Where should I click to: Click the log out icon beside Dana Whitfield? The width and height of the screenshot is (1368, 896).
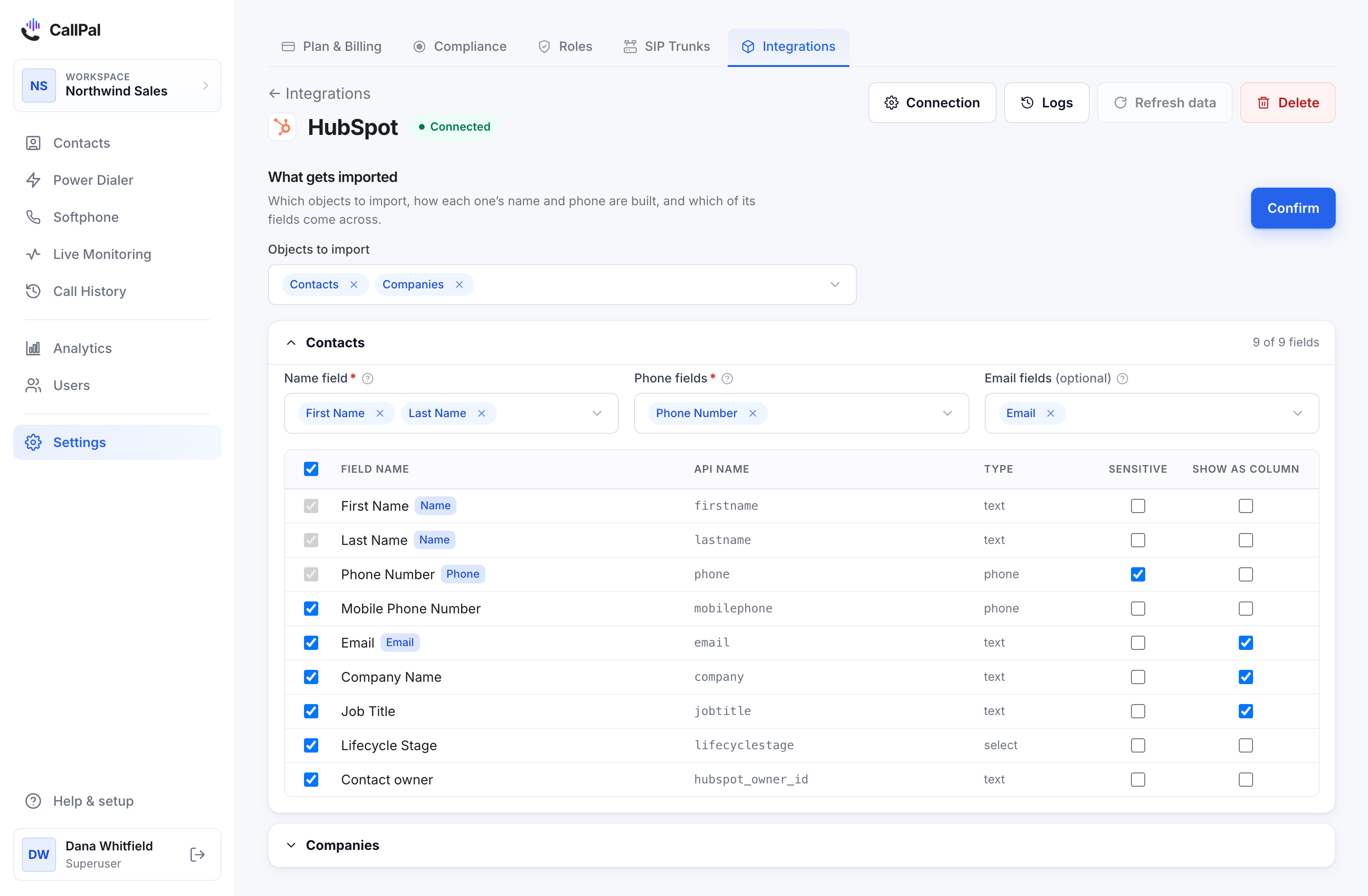click(197, 855)
